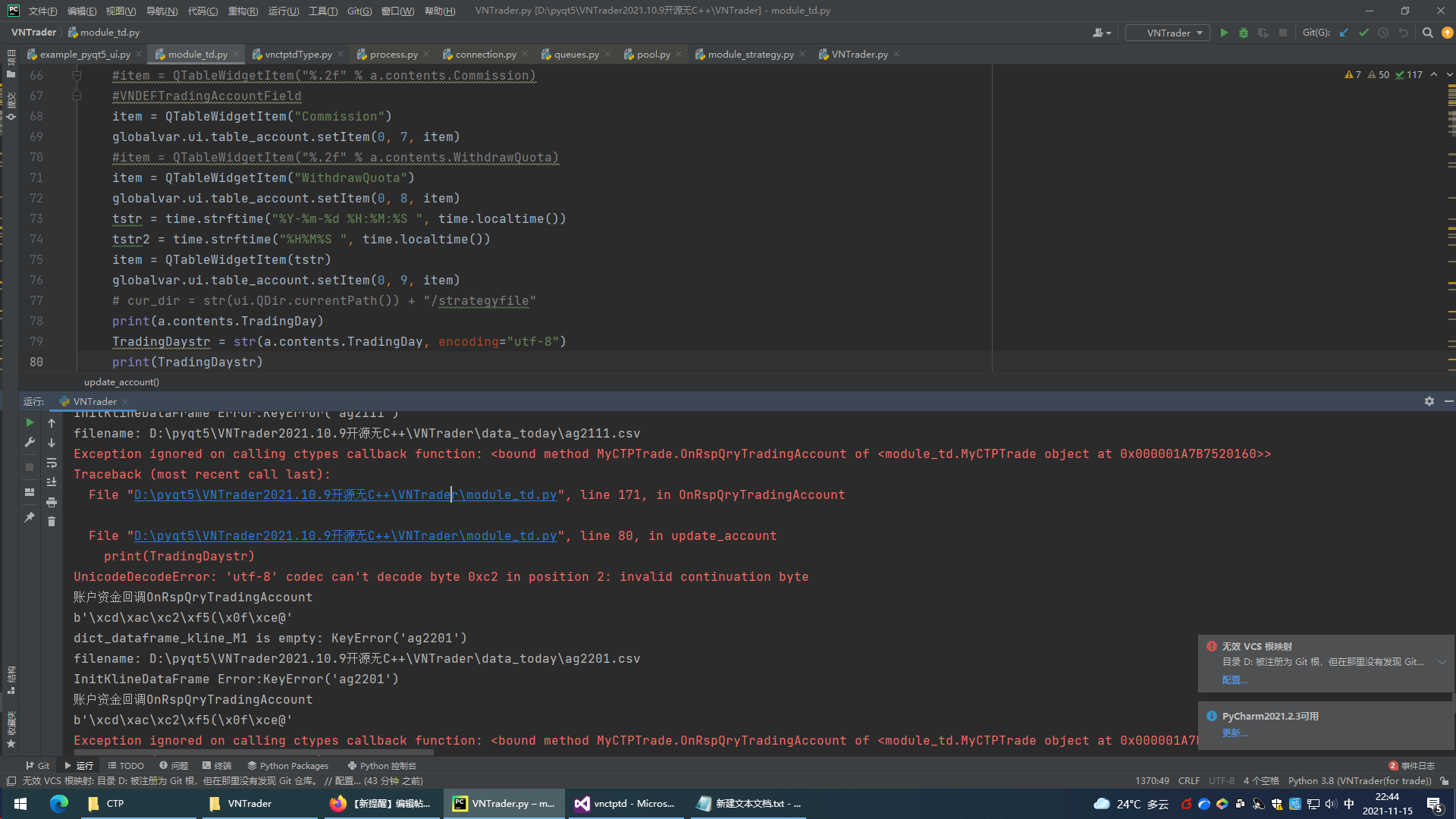Click the restore layout icon in Run panel

pyautogui.click(x=30, y=492)
